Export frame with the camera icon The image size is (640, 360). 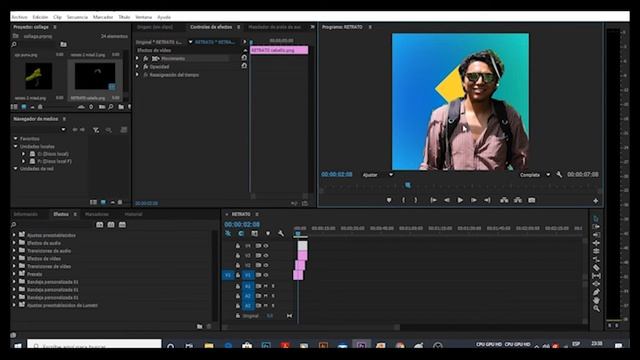tap(531, 200)
